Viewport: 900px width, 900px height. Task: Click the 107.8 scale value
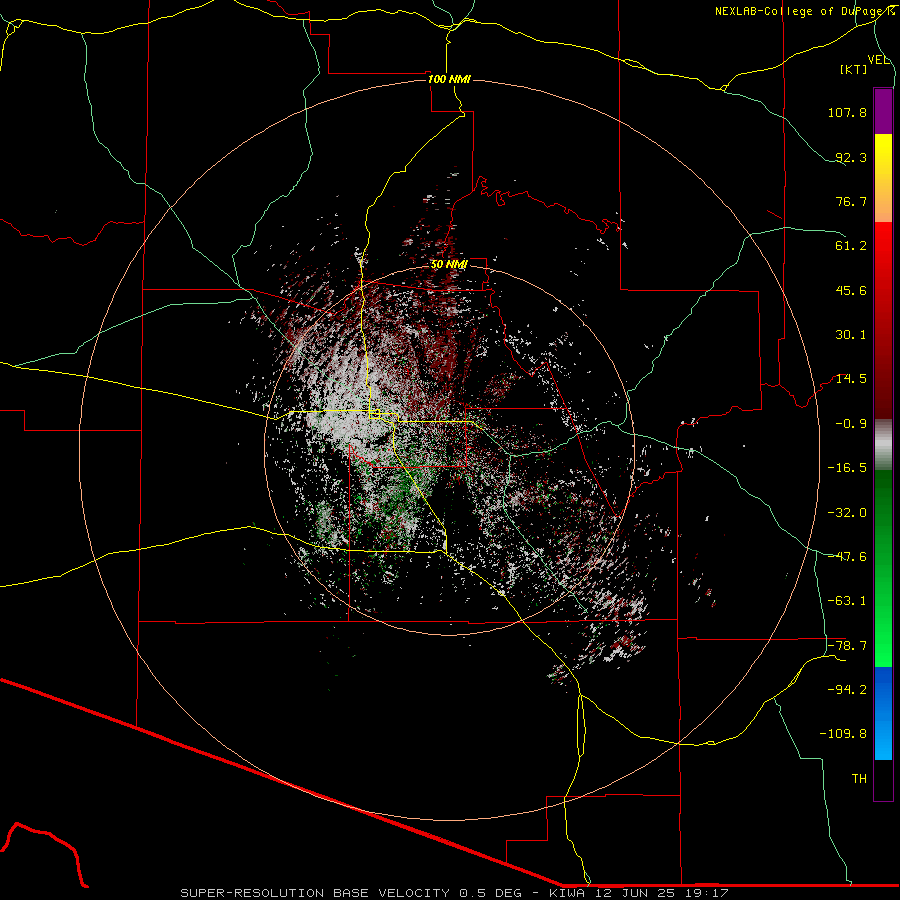tap(847, 112)
